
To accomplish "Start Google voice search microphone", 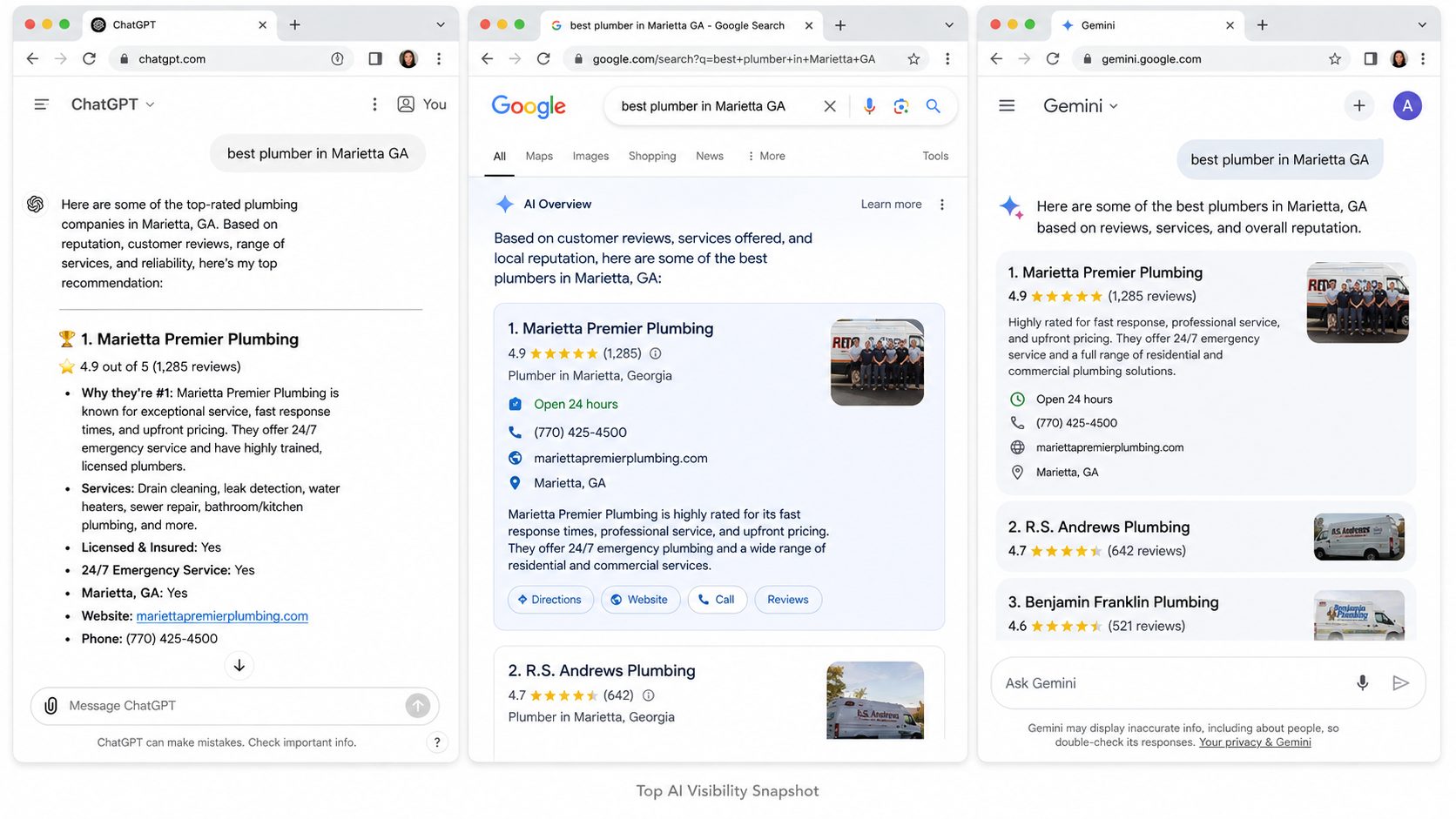I will point(869,106).
